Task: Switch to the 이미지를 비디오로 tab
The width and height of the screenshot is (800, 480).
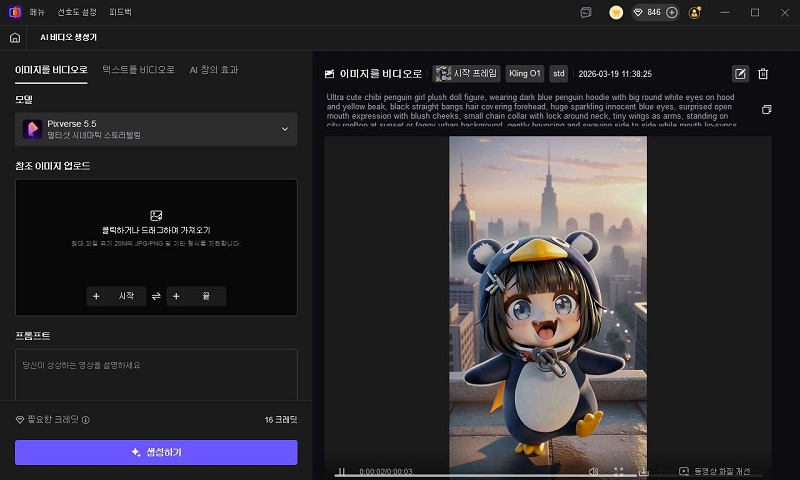Action: [51, 70]
